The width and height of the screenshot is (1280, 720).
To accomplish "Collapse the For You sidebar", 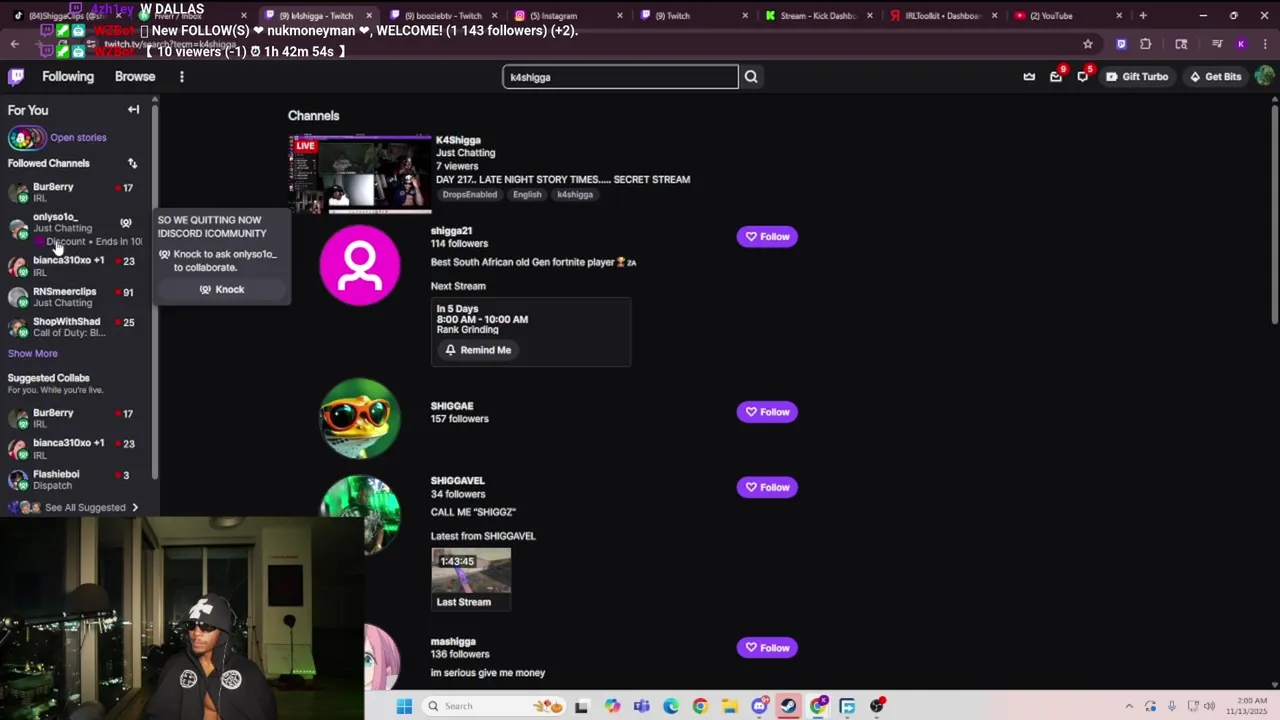I will click(133, 110).
